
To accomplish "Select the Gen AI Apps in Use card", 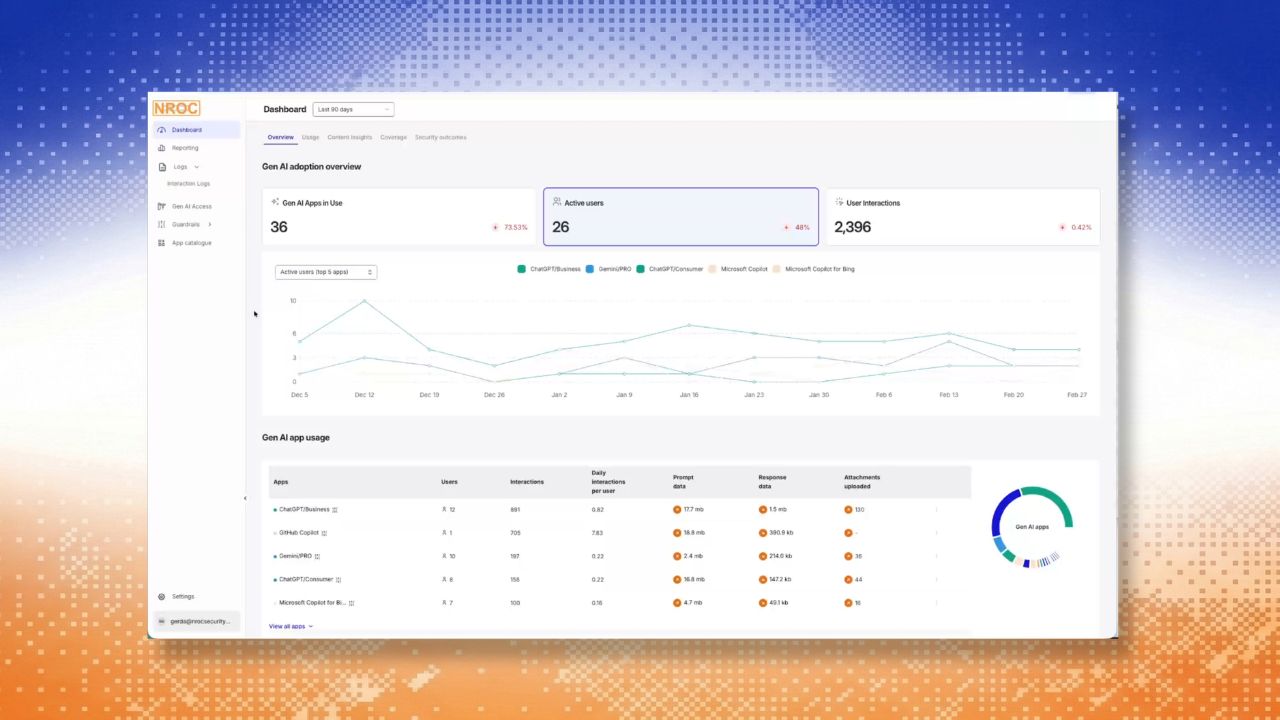I will point(399,216).
